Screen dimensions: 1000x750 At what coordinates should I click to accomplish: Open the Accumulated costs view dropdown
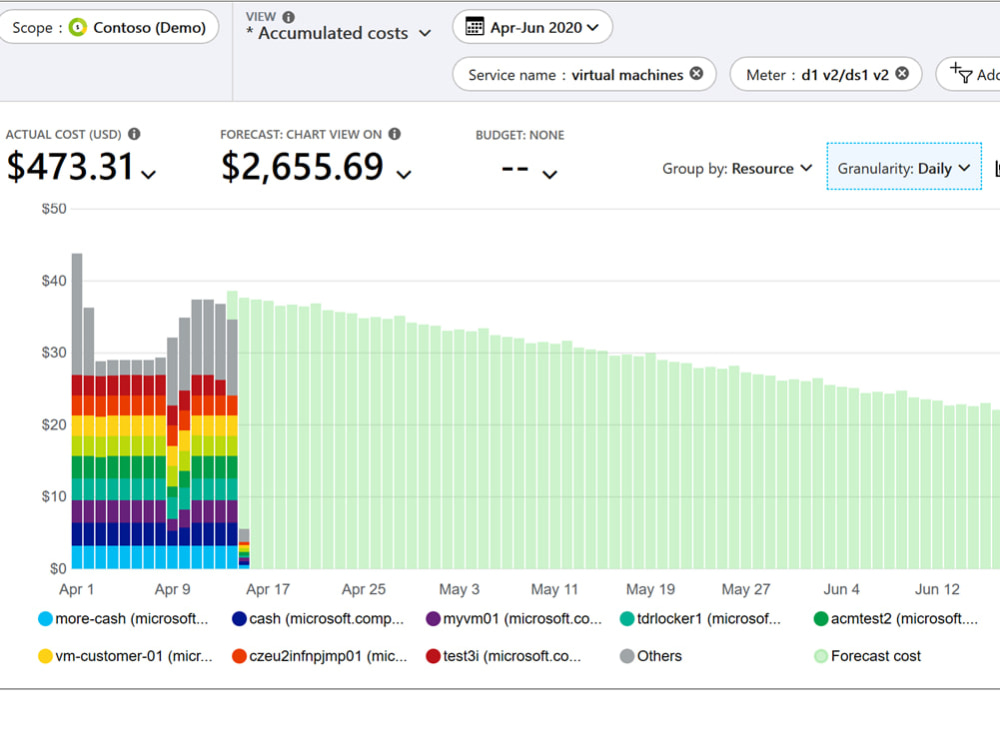click(338, 33)
